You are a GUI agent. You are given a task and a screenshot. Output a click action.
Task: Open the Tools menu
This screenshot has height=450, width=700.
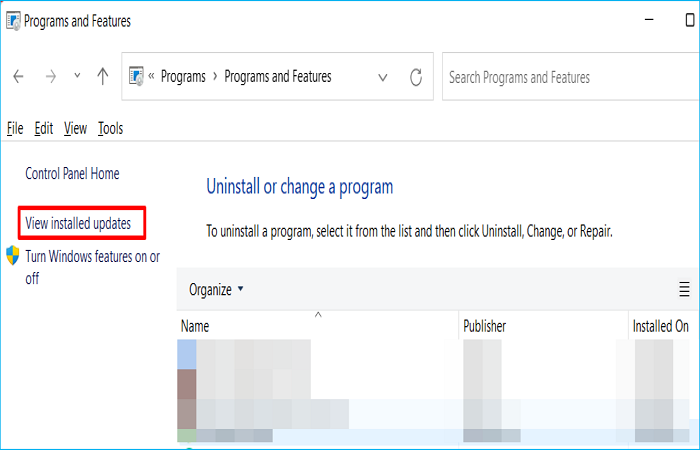pyautogui.click(x=110, y=129)
